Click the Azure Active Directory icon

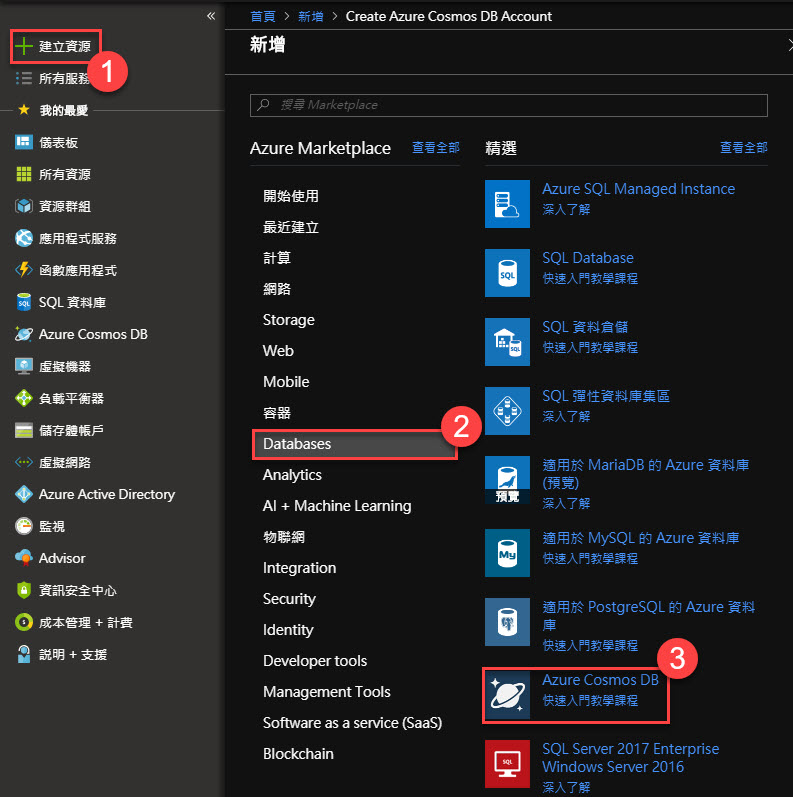point(23,494)
